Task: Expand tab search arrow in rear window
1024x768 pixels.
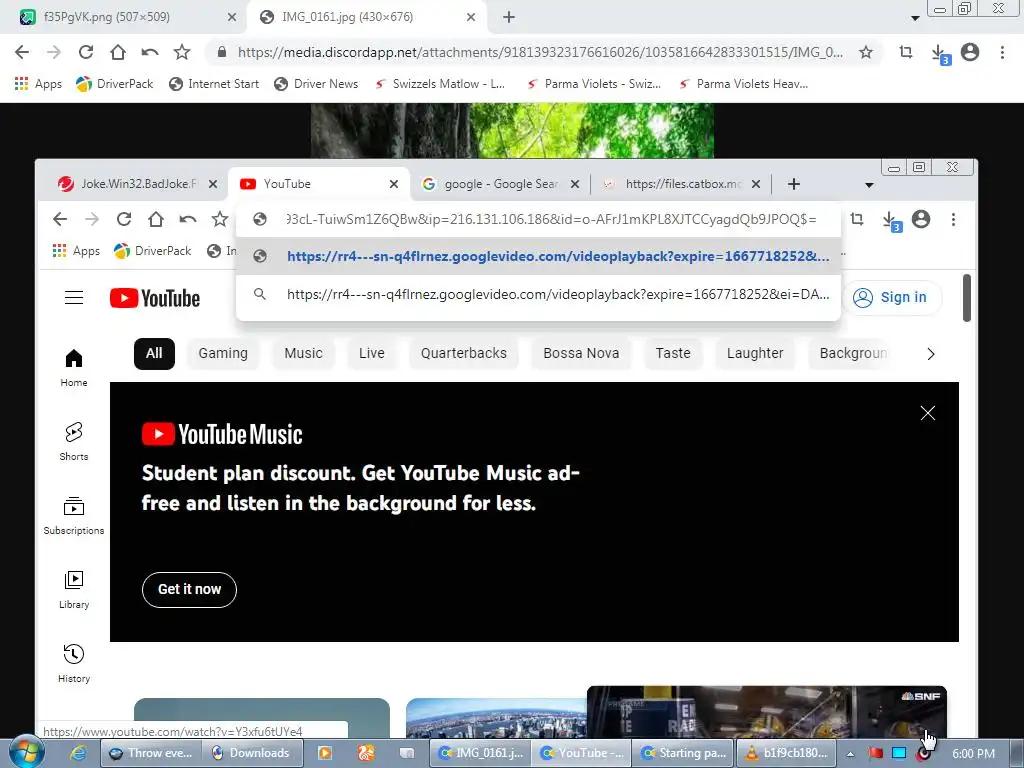Action: 916,18
